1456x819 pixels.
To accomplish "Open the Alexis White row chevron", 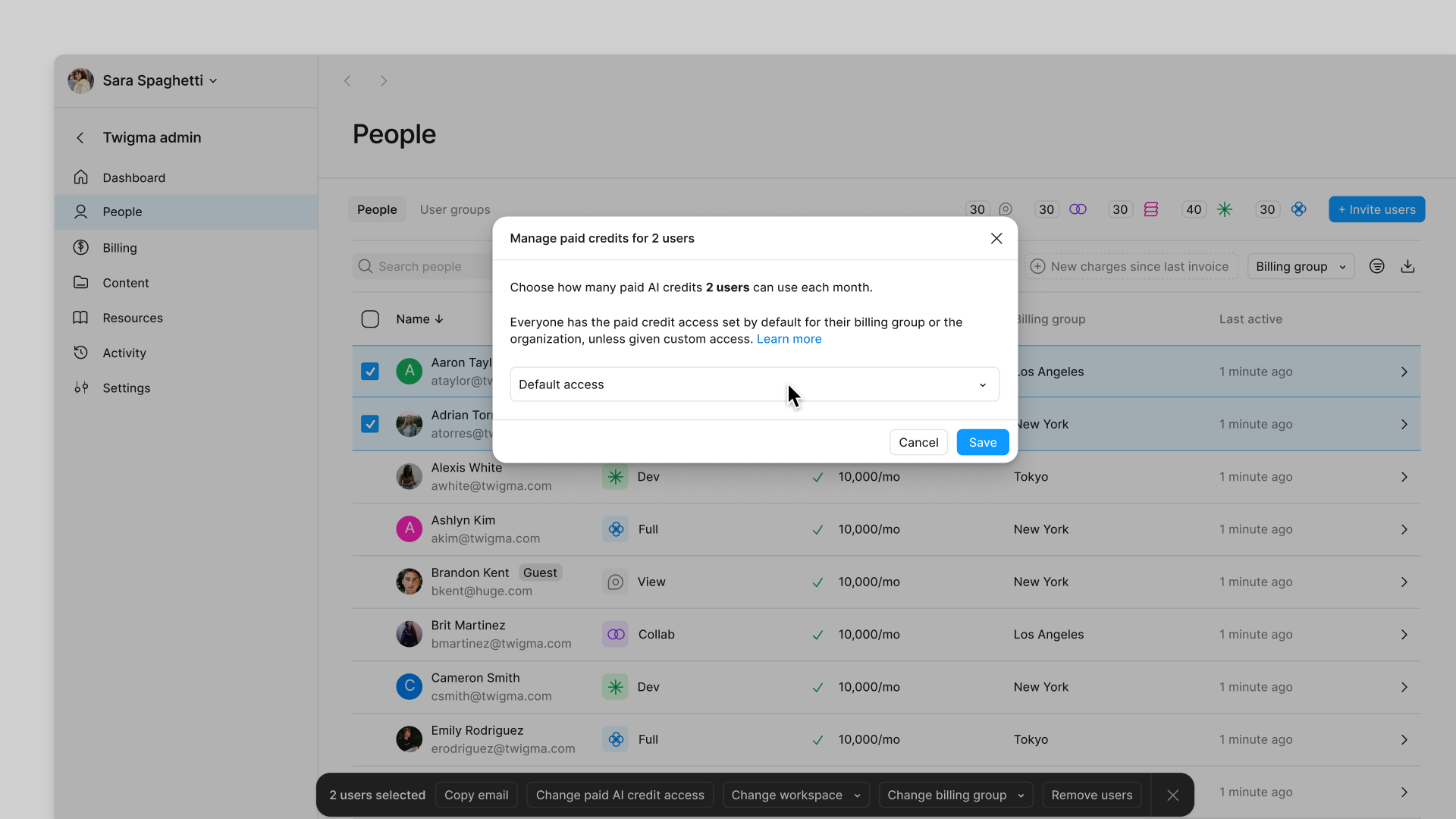I will [x=1404, y=477].
